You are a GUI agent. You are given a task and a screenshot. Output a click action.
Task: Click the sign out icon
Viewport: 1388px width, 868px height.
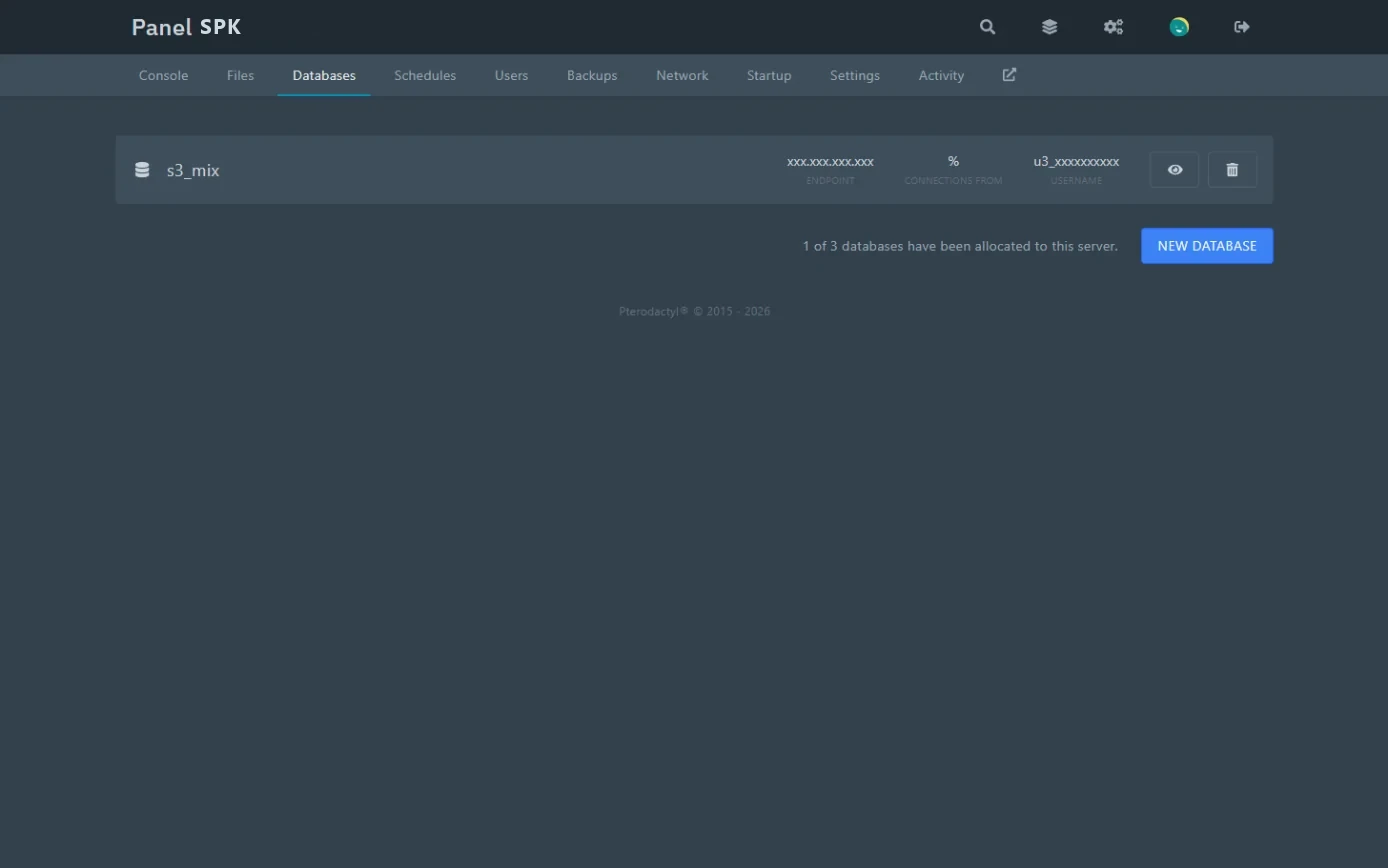(1242, 27)
